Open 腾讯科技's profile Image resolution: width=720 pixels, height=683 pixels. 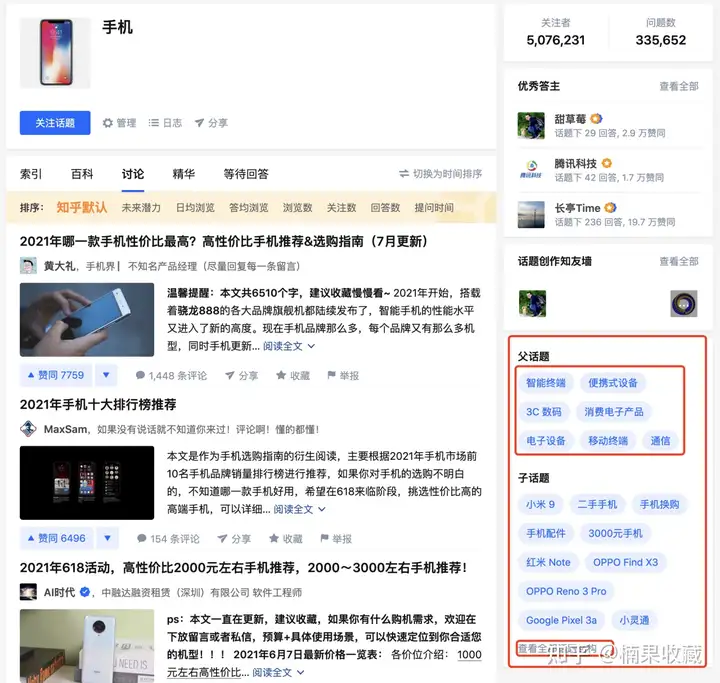(575, 164)
